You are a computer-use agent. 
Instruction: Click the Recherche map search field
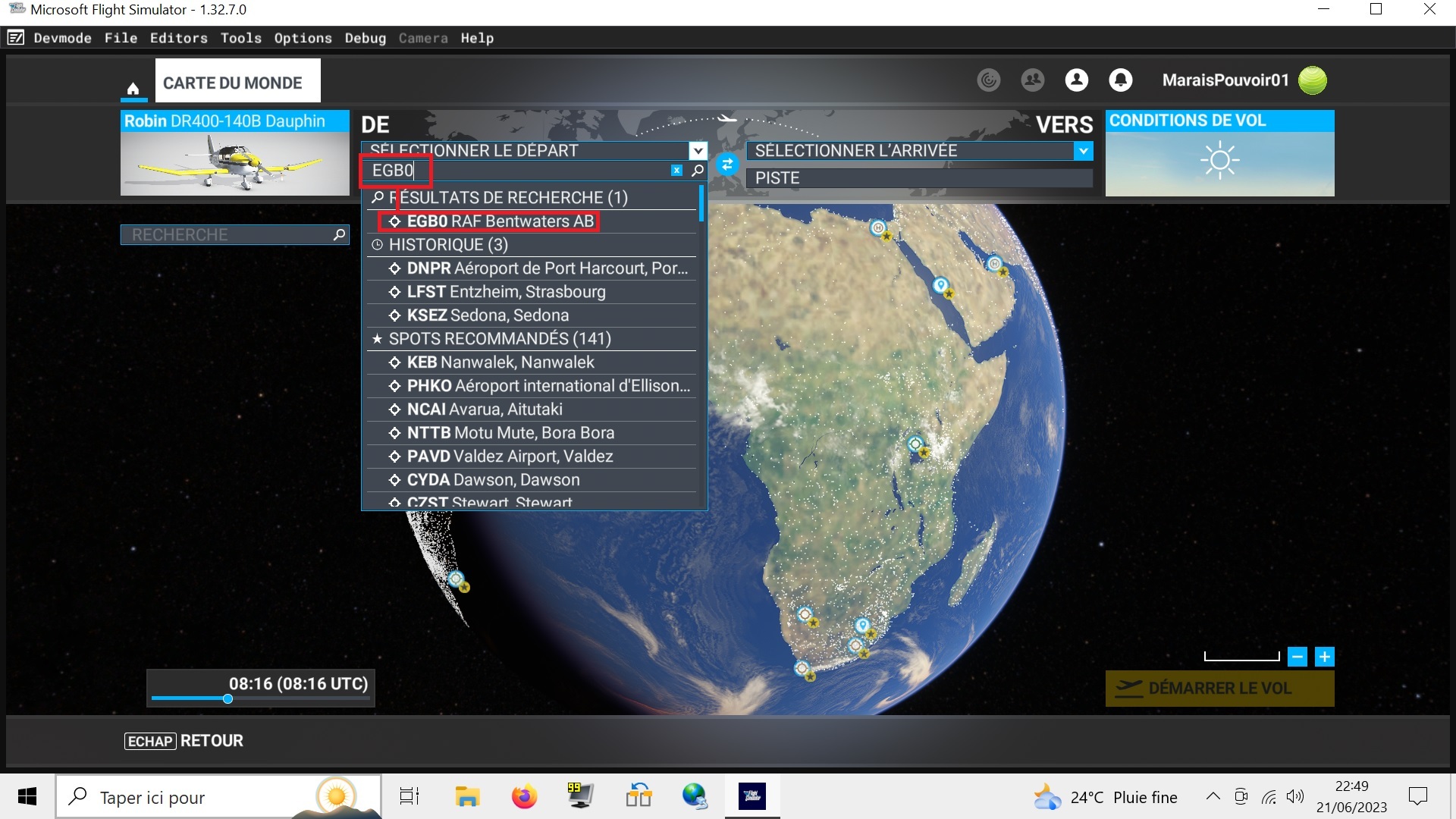[x=227, y=235]
